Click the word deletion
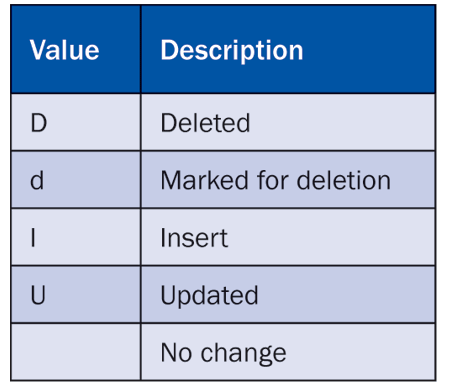The width and height of the screenshot is (453, 391). pos(344,180)
